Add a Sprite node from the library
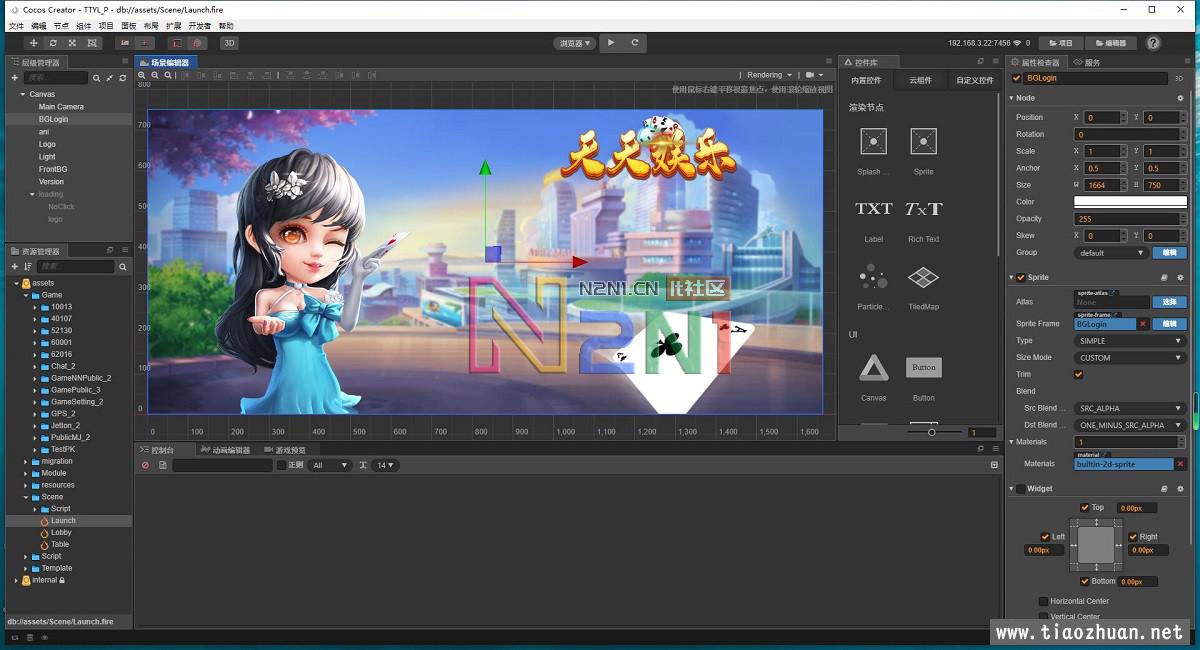 923,142
